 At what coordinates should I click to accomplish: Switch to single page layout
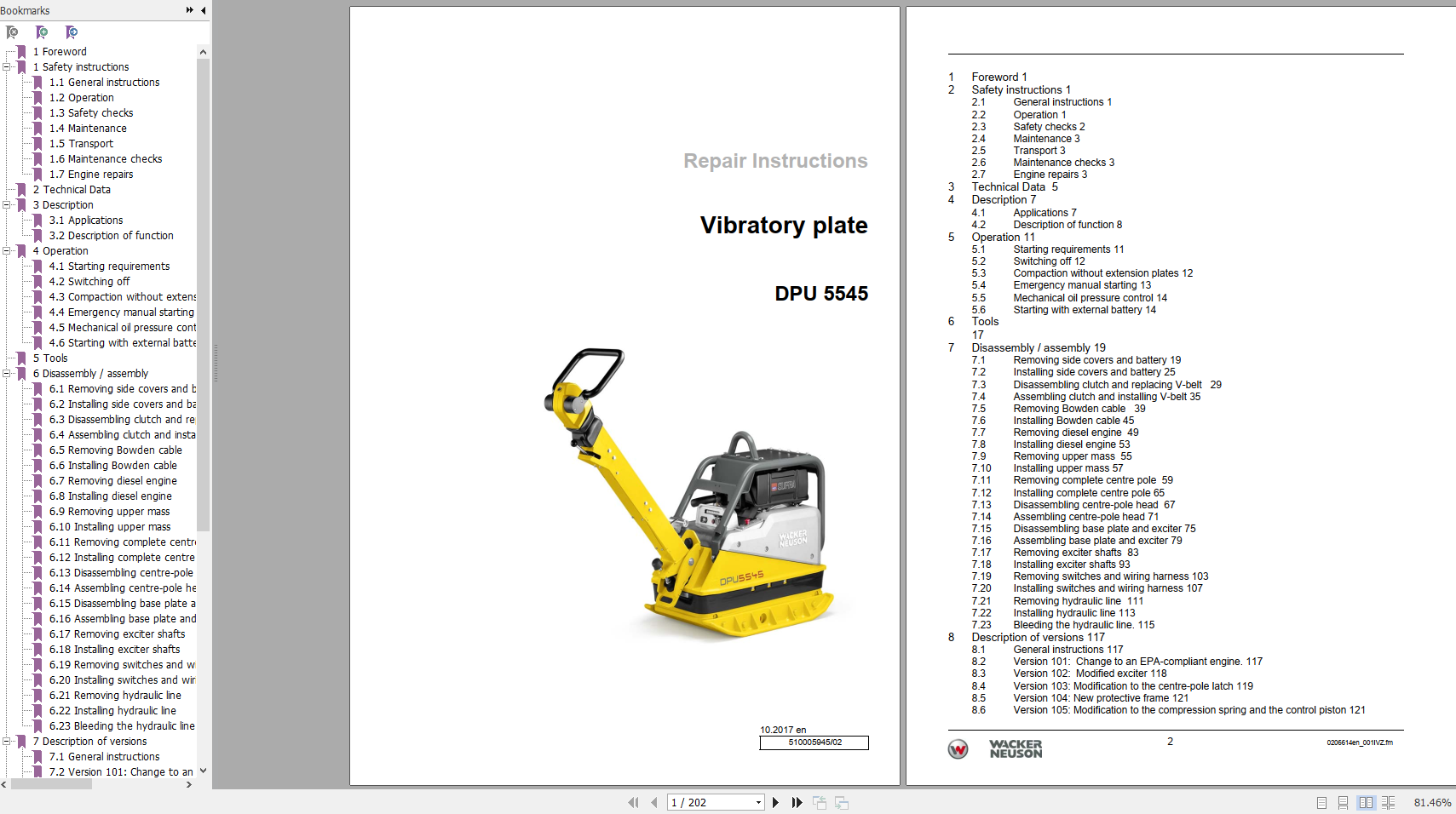coord(1321,802)
